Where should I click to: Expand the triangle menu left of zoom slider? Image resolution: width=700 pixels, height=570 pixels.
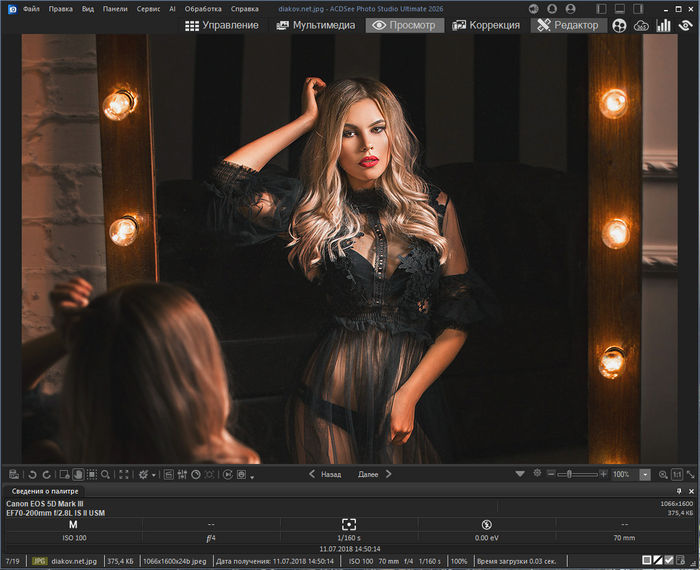click(519, 474)
